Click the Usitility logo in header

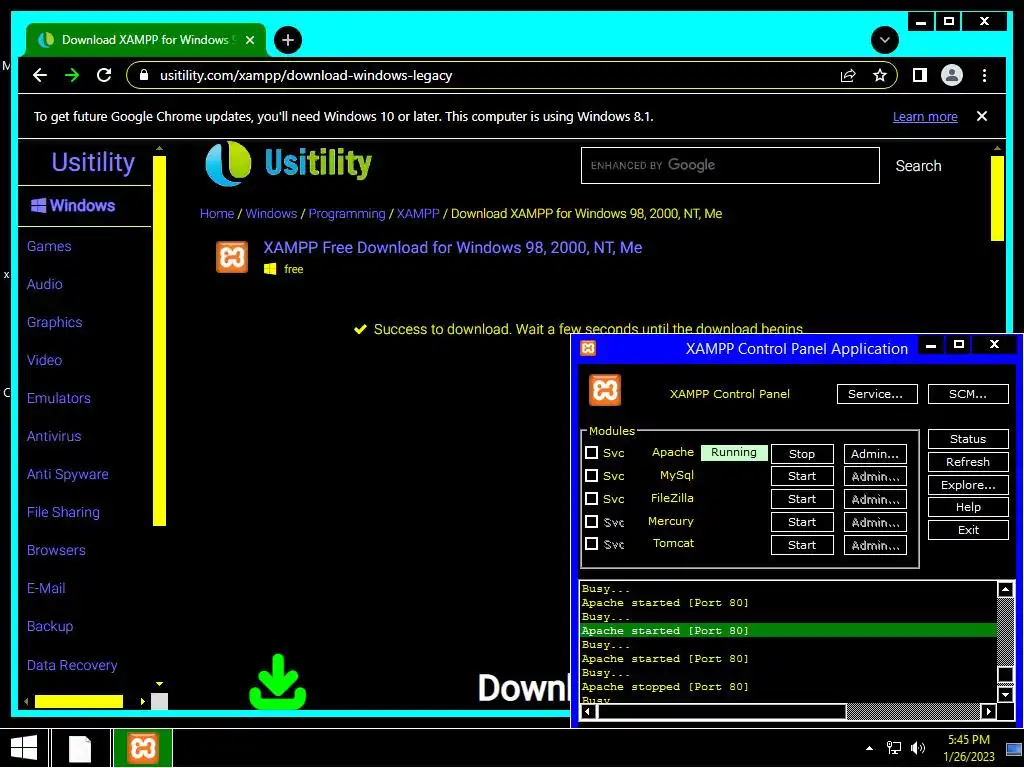pyautogui.click(x=288, y=163)
